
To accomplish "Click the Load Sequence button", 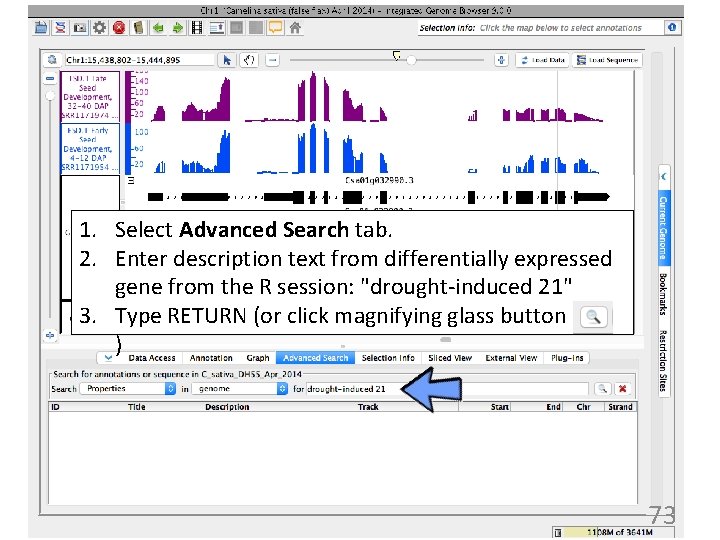I will (607, 60).
